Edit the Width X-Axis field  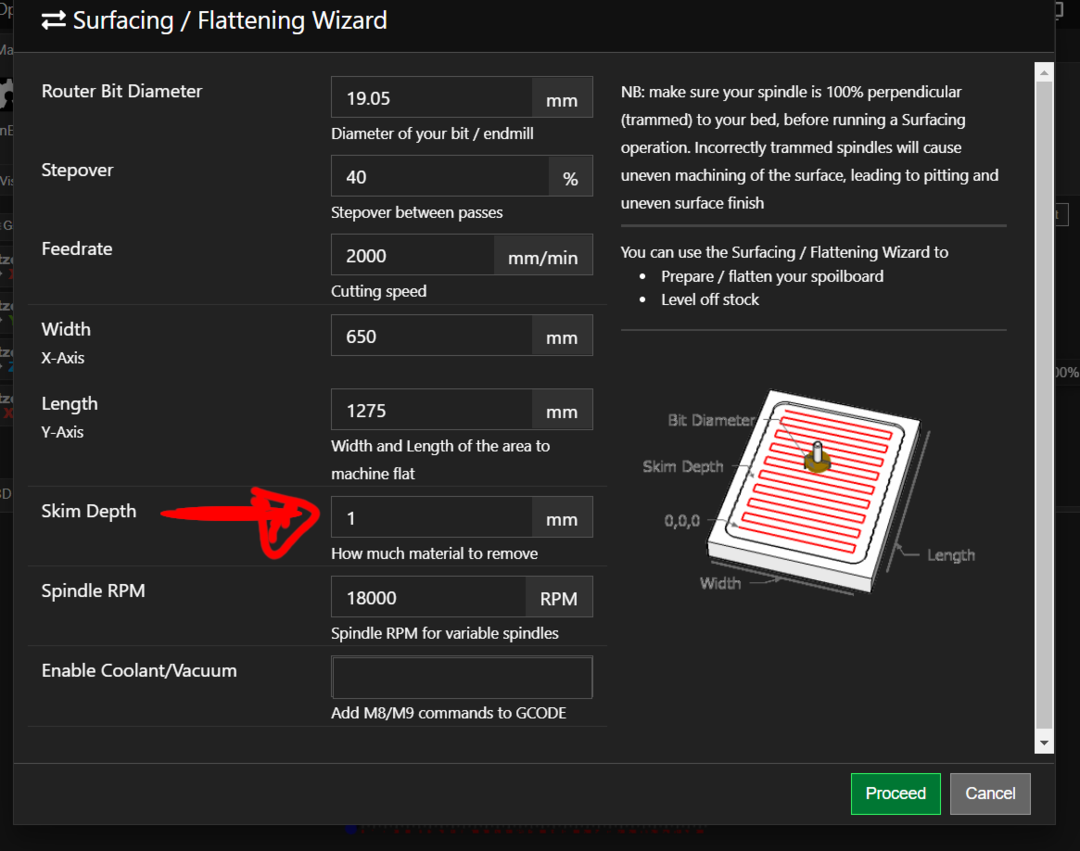pyautogui.click(x=431, y=336)
